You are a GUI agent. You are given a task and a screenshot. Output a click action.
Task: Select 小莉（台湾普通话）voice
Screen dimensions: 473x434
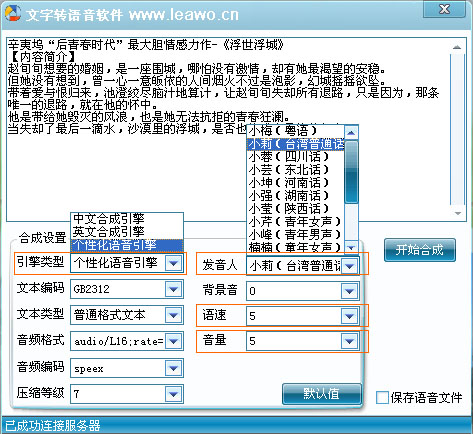pos(296,144)
